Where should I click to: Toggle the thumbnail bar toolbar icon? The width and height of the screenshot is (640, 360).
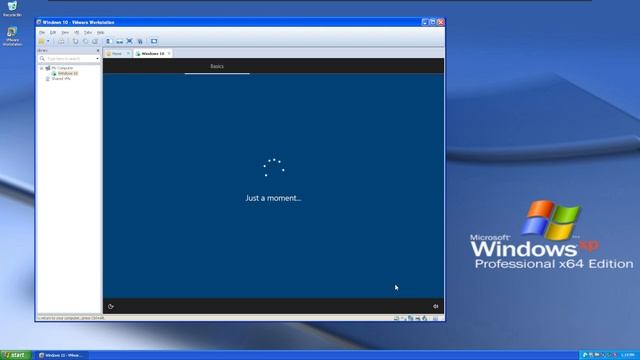[119, 41]
